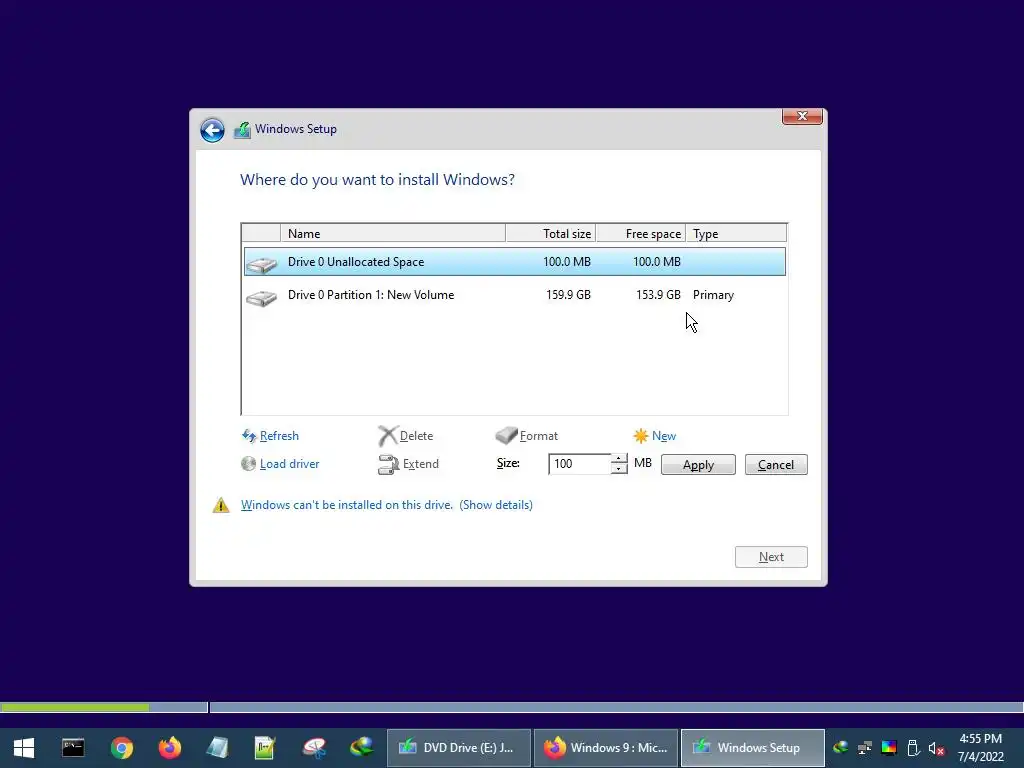1024x768 pixels.
Task: Select Drive 0 Unallocated Space row
Action: pos(515,262)
